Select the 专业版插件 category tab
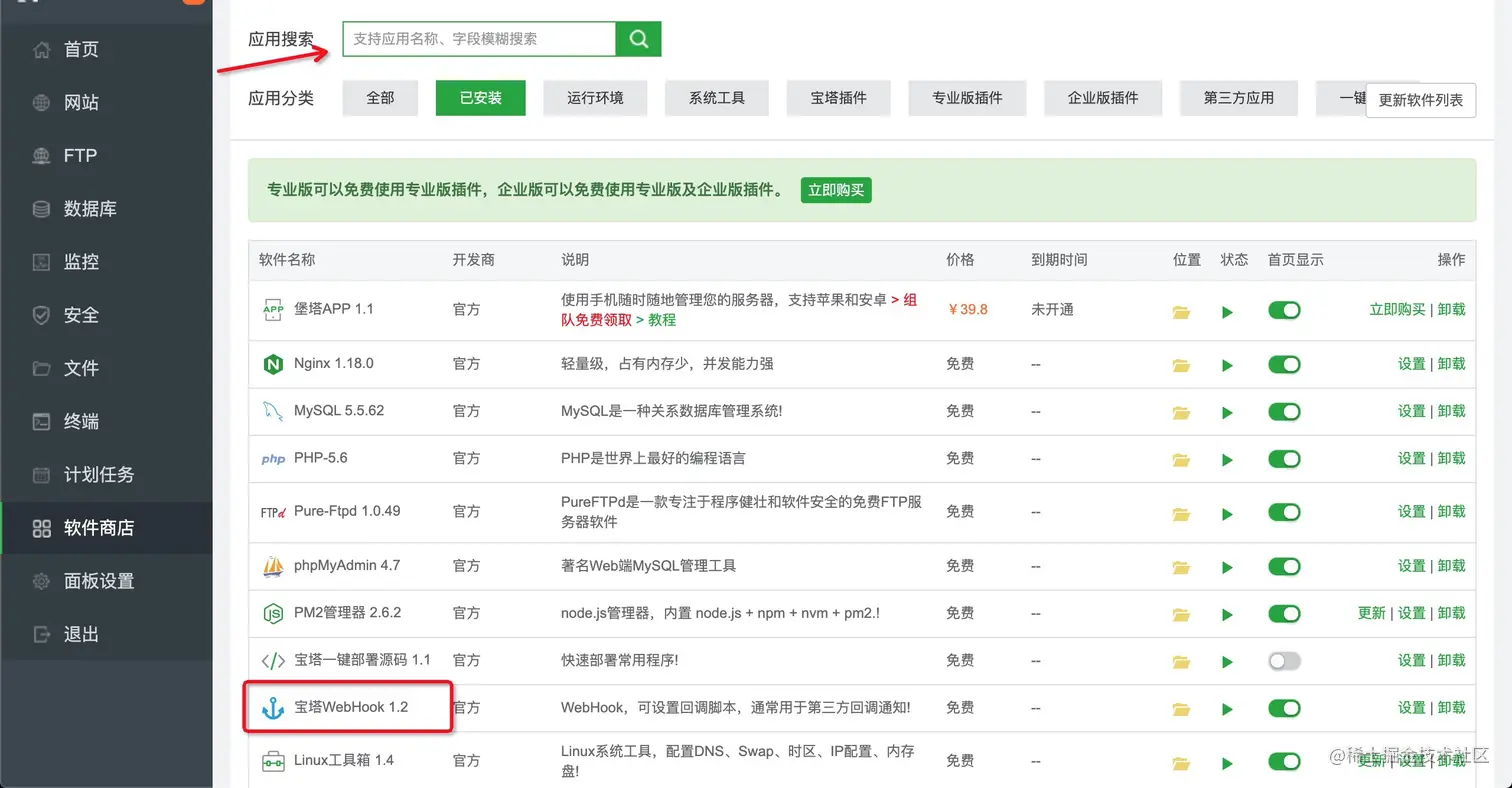The image size is (1512, 788). pos(967,98)
